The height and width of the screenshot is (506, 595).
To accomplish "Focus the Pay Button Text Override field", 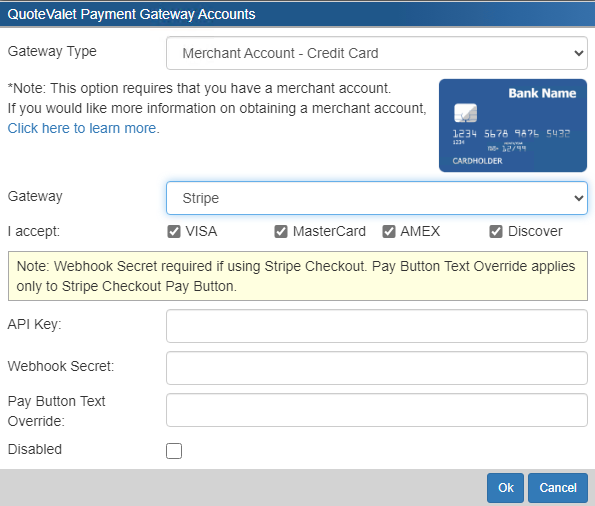I will (377, 410).
